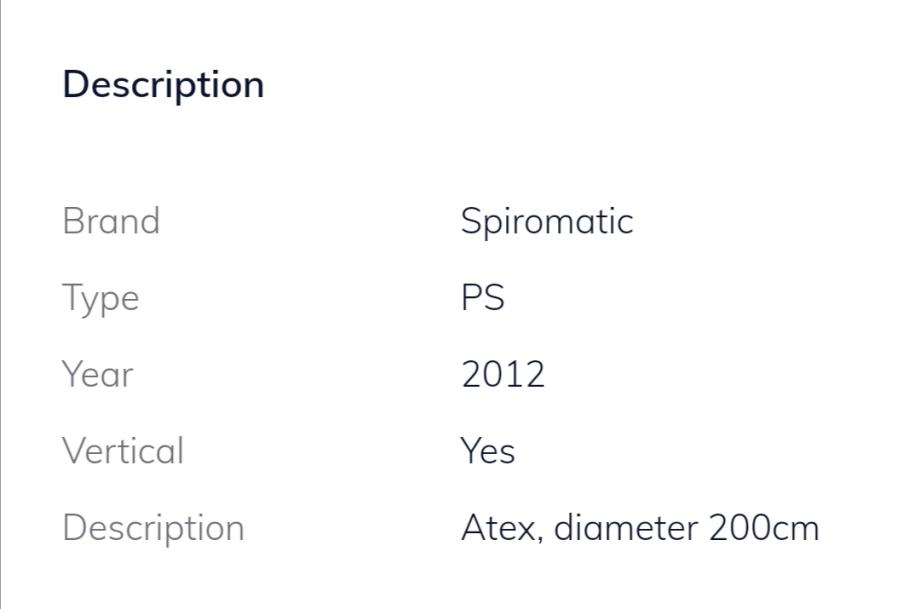Select the Yes value for Vertical
Viewport: 920px width, 609px height.
point(488,452)
